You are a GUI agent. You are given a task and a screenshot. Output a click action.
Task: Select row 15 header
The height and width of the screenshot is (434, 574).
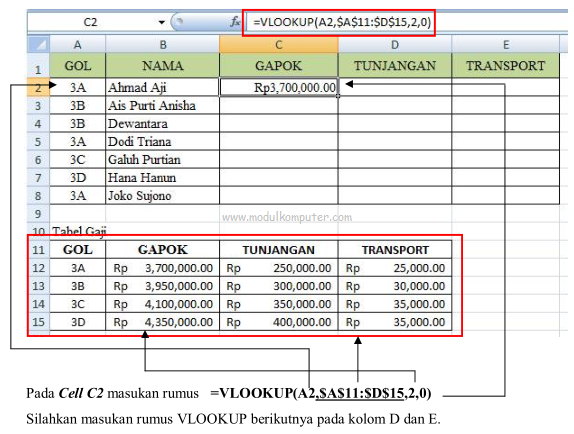point(38,322)
